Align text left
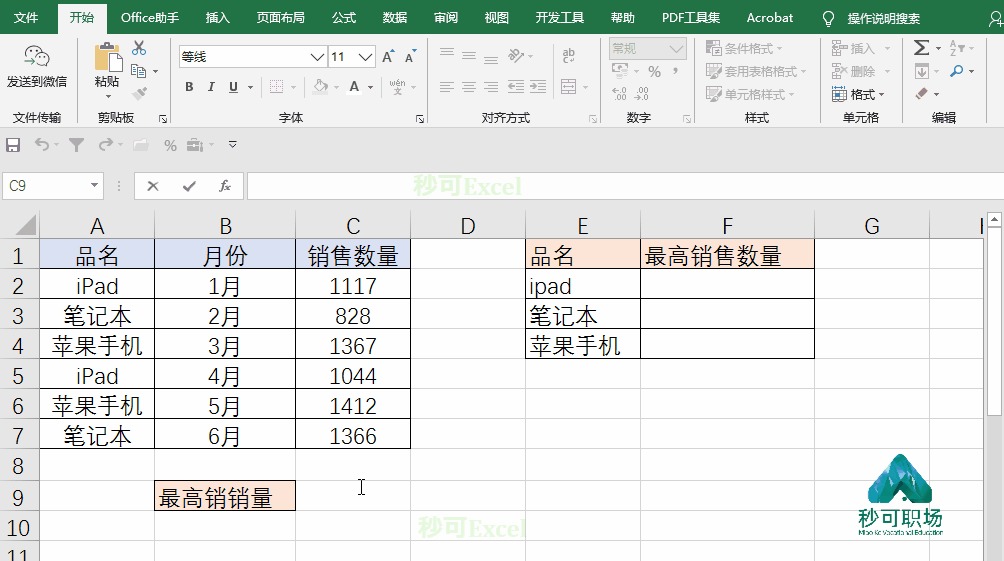 pyautogui.click(x=447, y=87)
